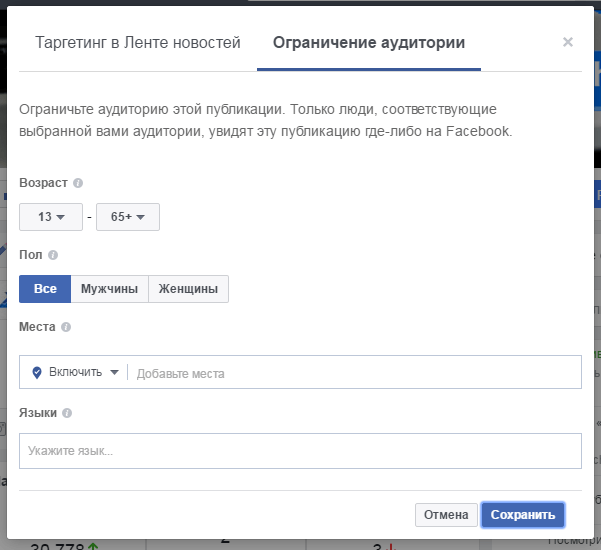Click the Сохранить button
This screenshot has width=601, height=550.
click(x=523, y=515)
